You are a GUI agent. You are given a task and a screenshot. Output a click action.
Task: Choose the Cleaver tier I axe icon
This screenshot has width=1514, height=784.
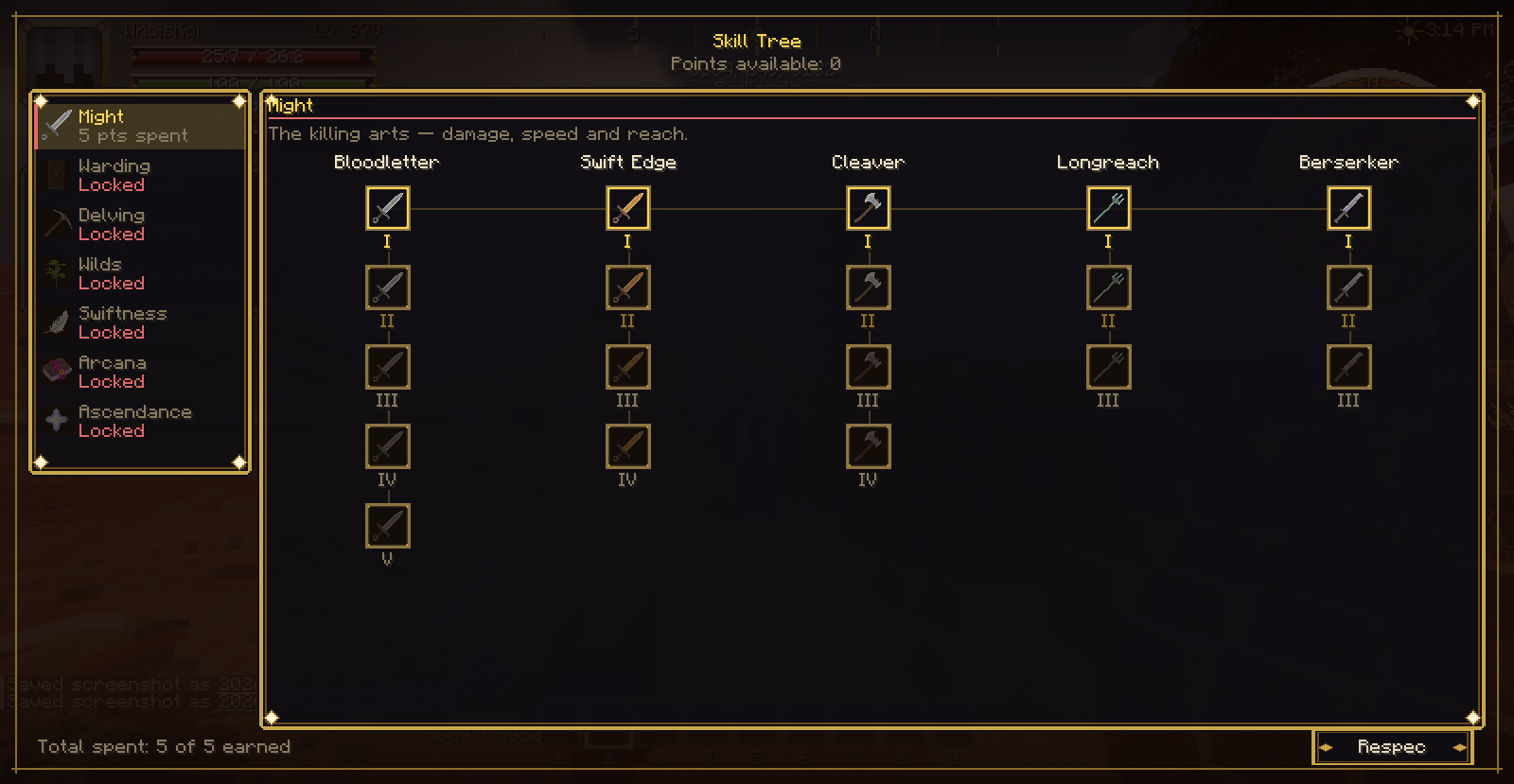click(869, 208)
